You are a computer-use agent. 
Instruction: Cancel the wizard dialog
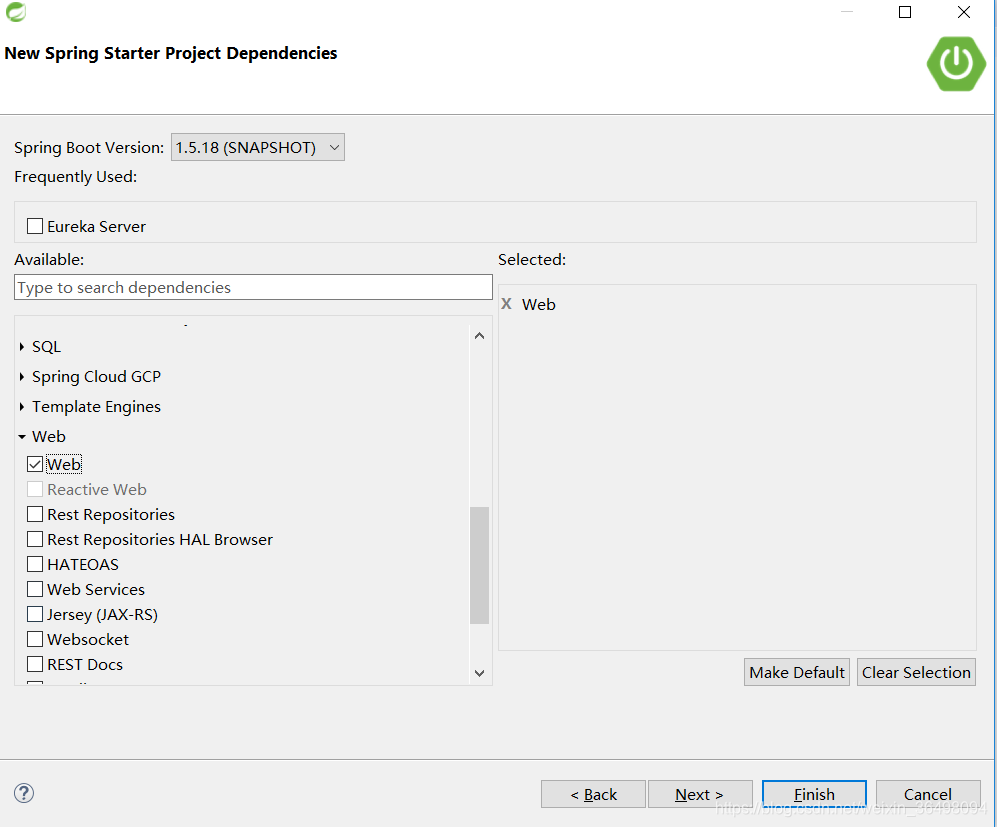pos(928,794)
